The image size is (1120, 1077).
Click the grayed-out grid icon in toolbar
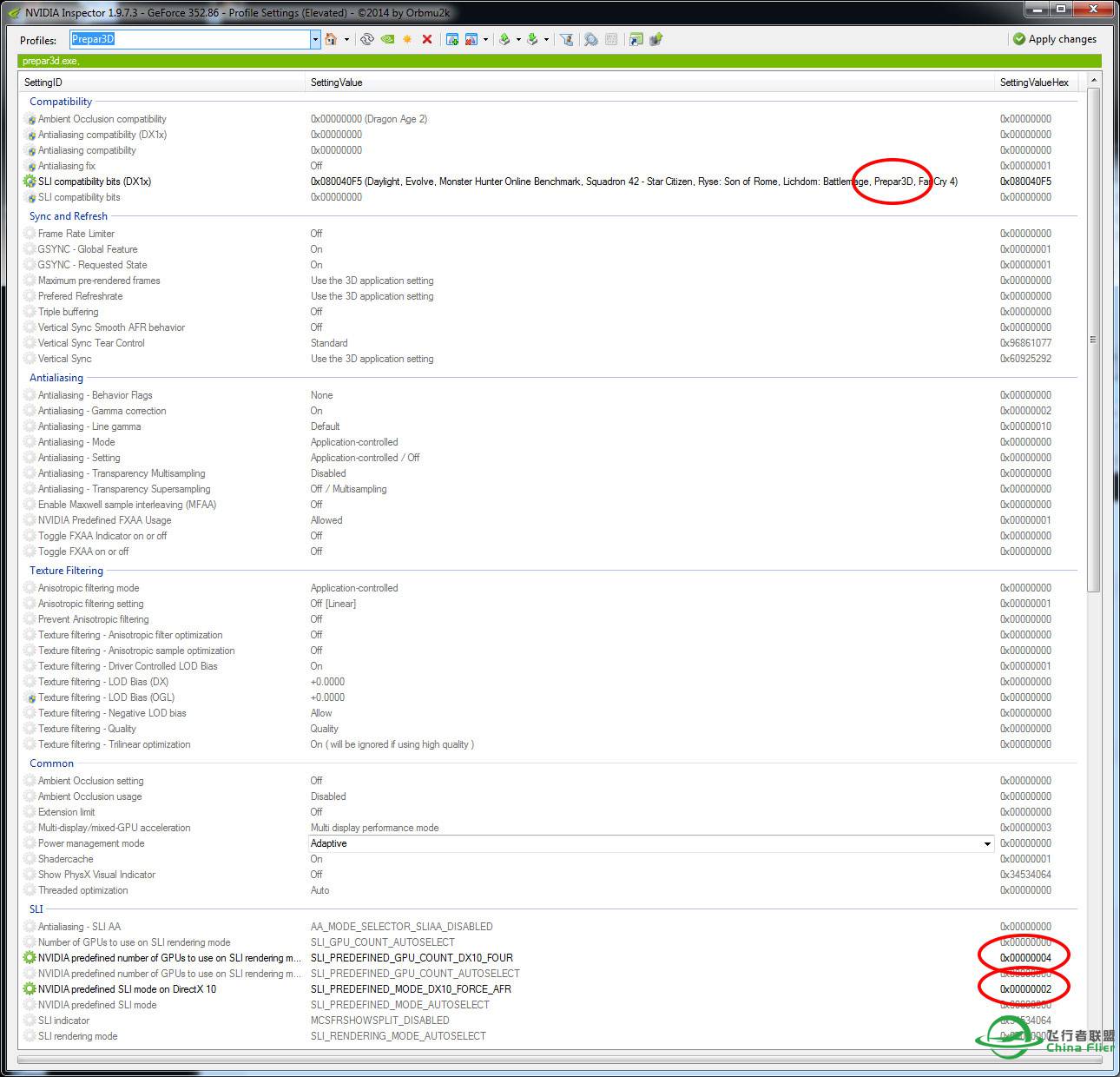click(611, 39)
